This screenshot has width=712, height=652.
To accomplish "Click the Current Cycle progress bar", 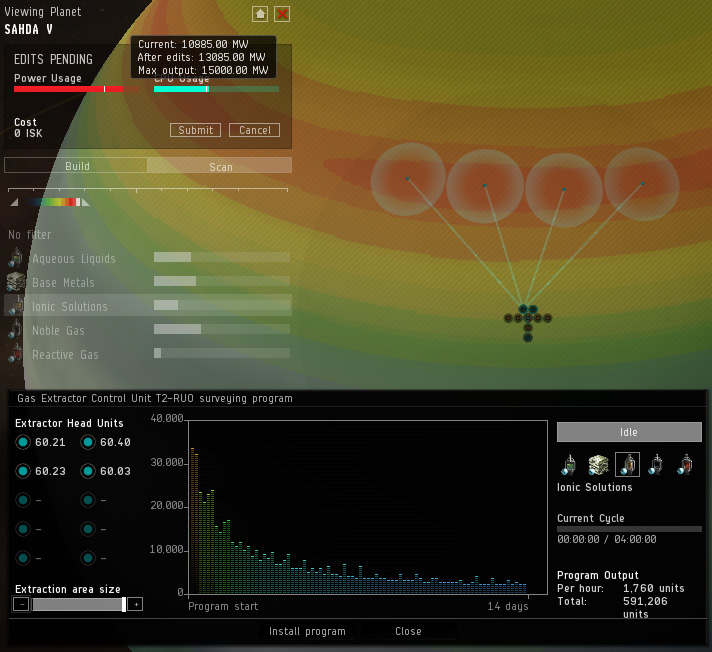I will click(x=629, y=529).
